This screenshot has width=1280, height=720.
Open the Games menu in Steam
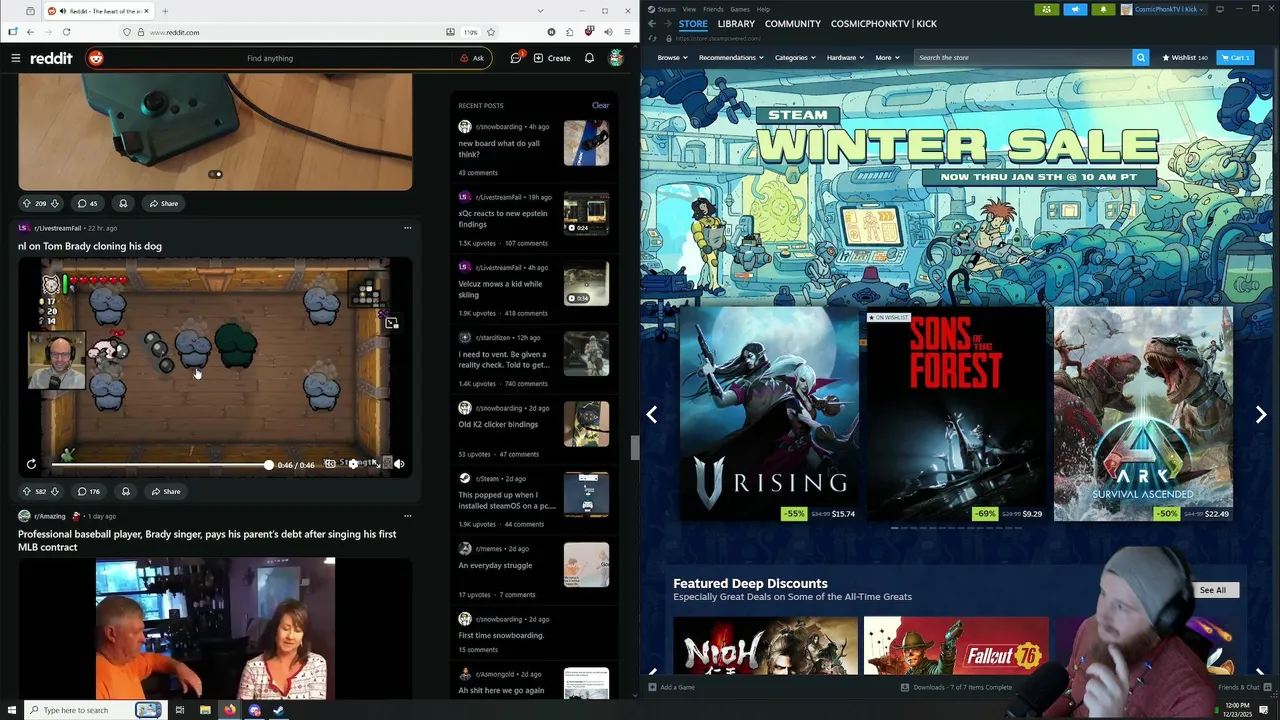(x=740, y=9)
